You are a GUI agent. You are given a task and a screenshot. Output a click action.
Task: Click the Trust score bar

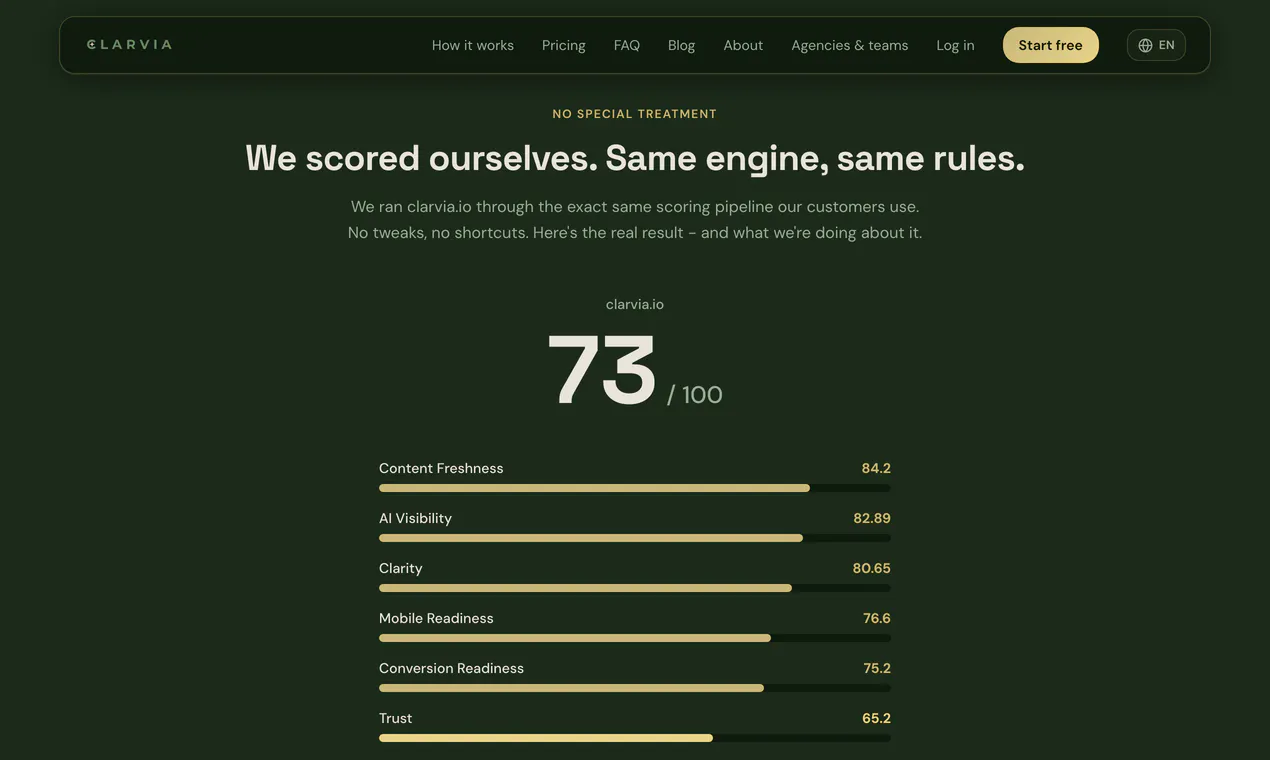tap(635, 738)
